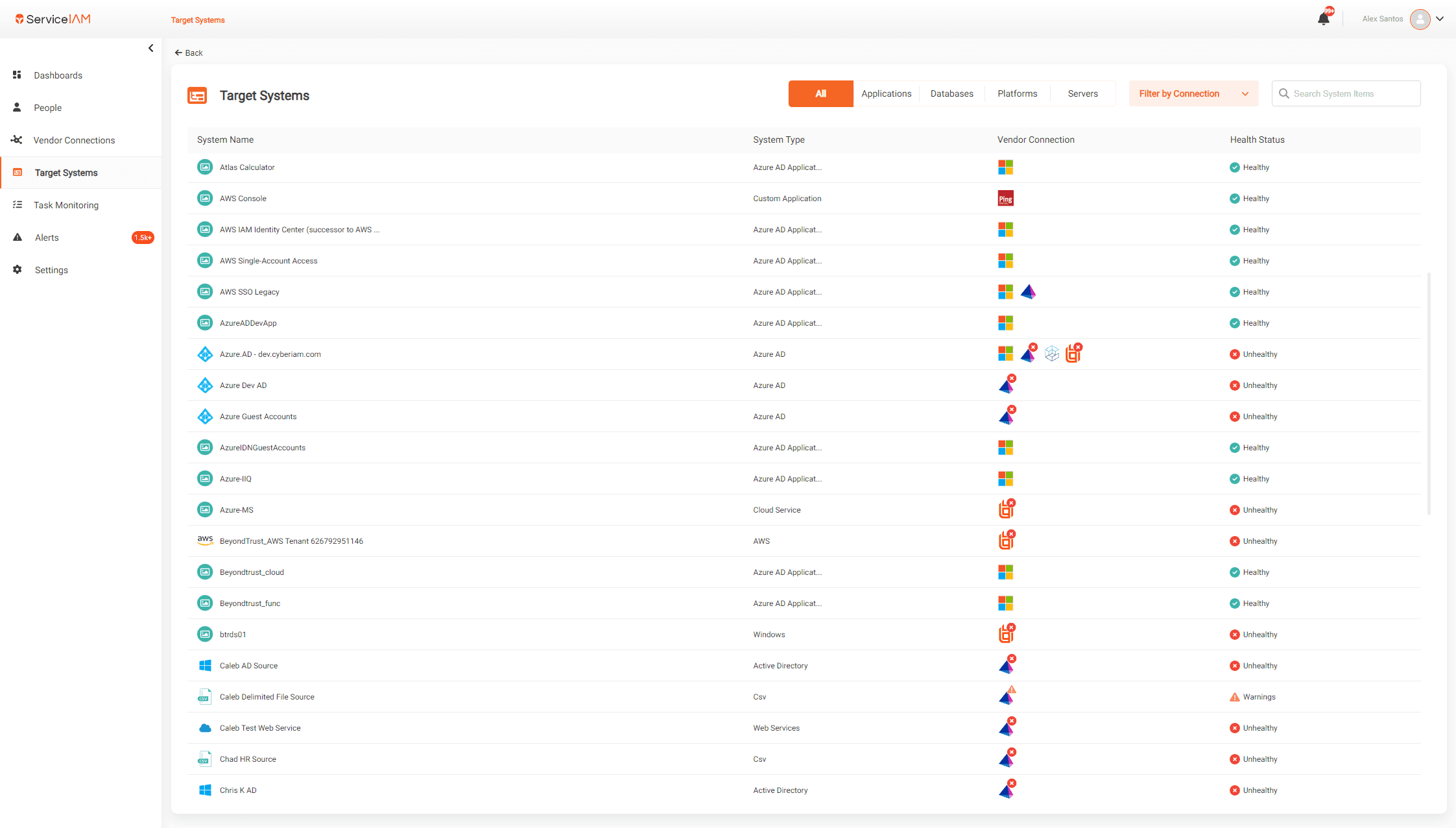Click the Healthy check icon for AWS Console

(1234, 199)
